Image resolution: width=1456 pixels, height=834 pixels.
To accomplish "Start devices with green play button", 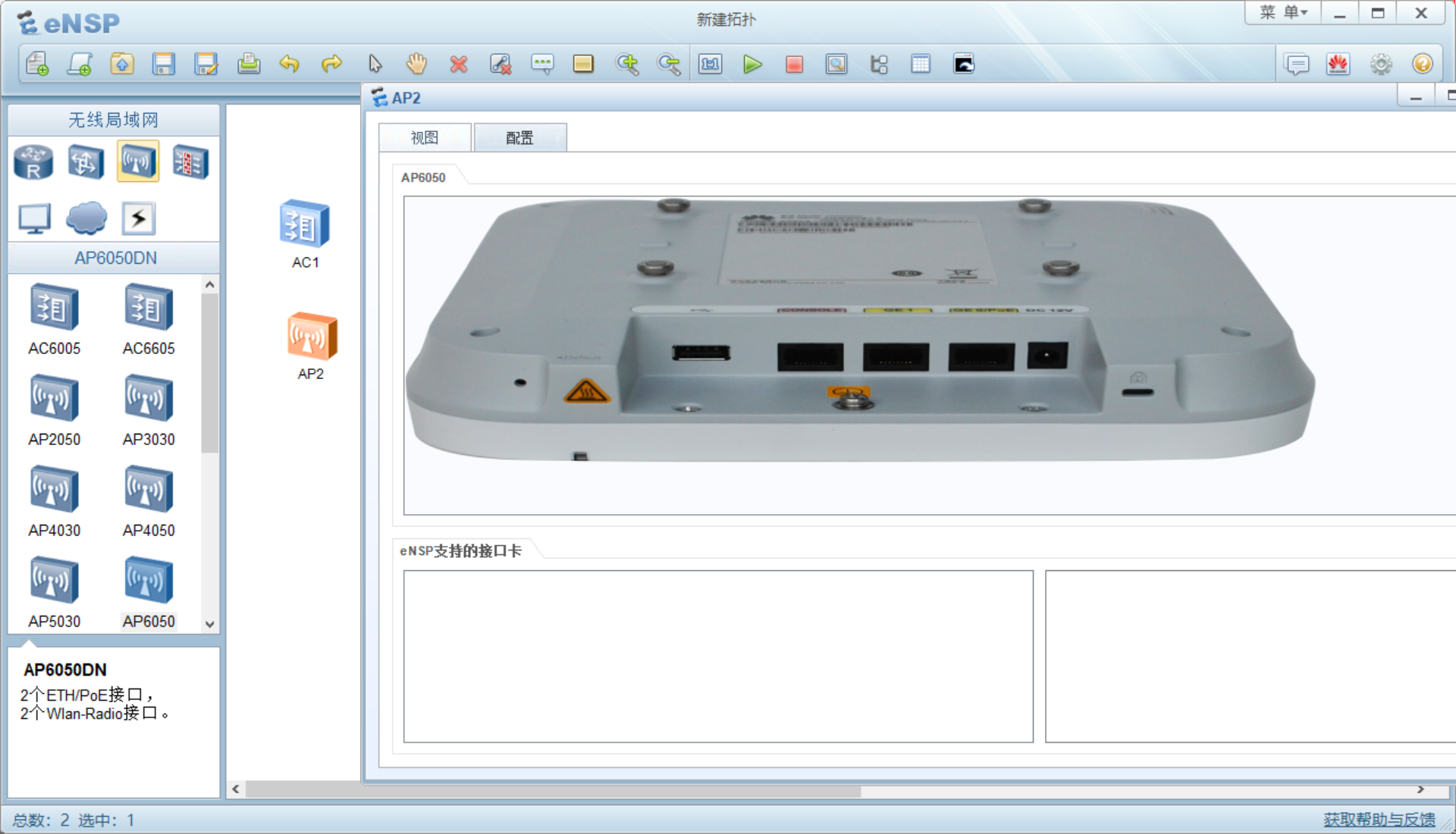I will tap(752, 64).
